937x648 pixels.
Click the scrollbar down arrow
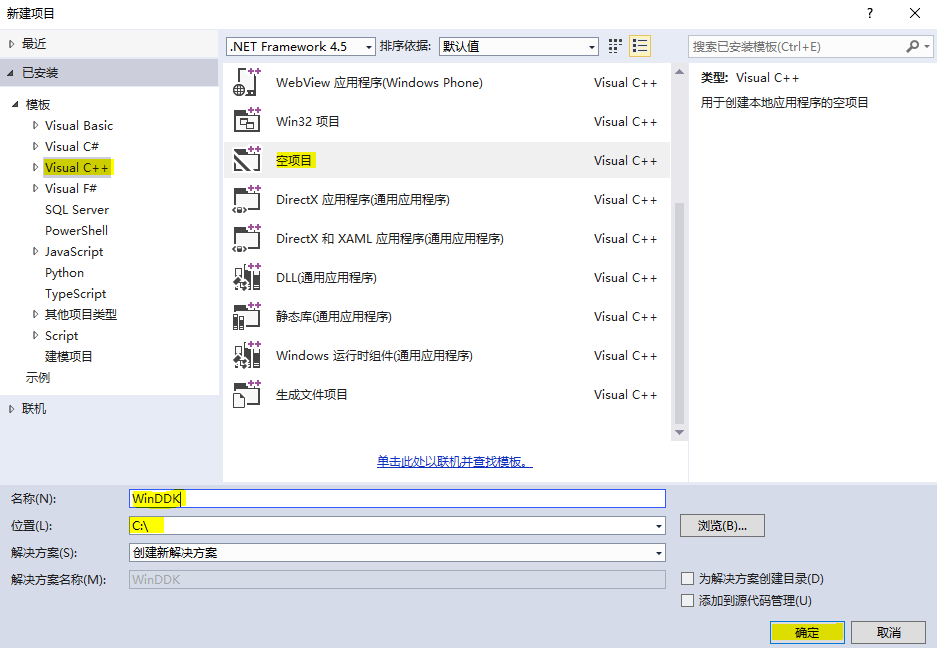pos(679,432)
